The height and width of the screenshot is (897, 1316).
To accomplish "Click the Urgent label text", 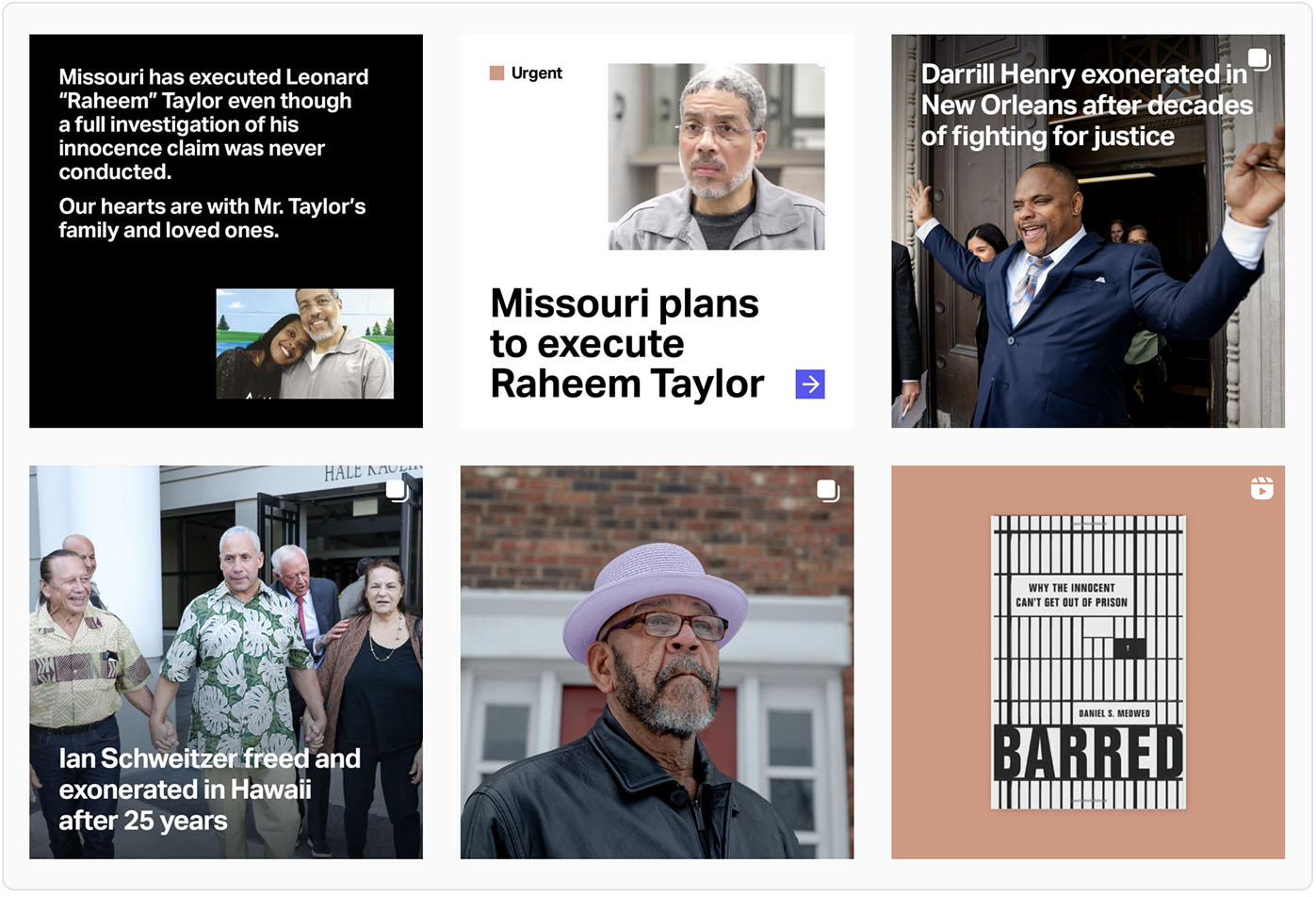I will tap(537, 73).
